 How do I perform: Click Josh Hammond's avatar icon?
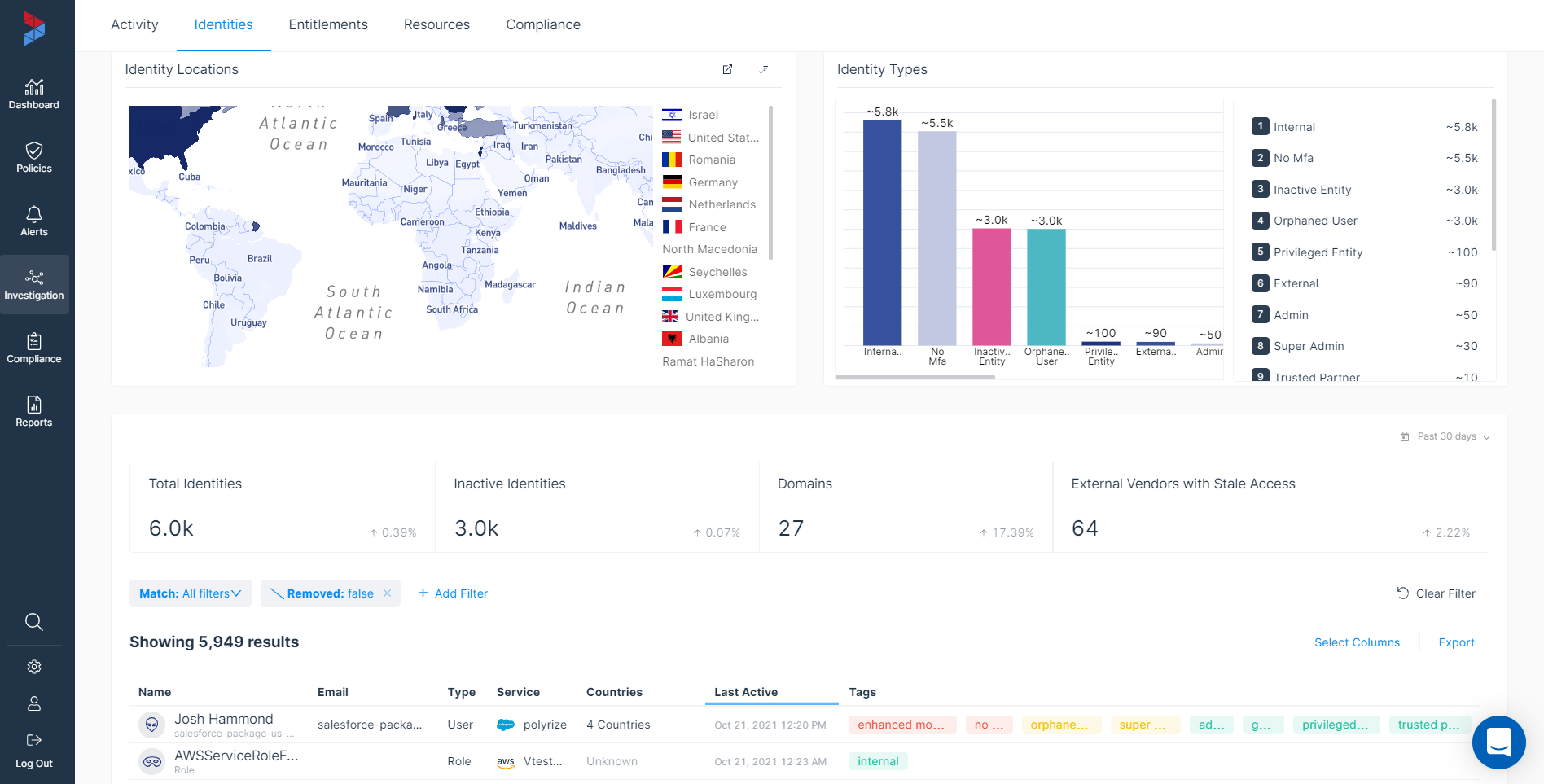point(151,725)
